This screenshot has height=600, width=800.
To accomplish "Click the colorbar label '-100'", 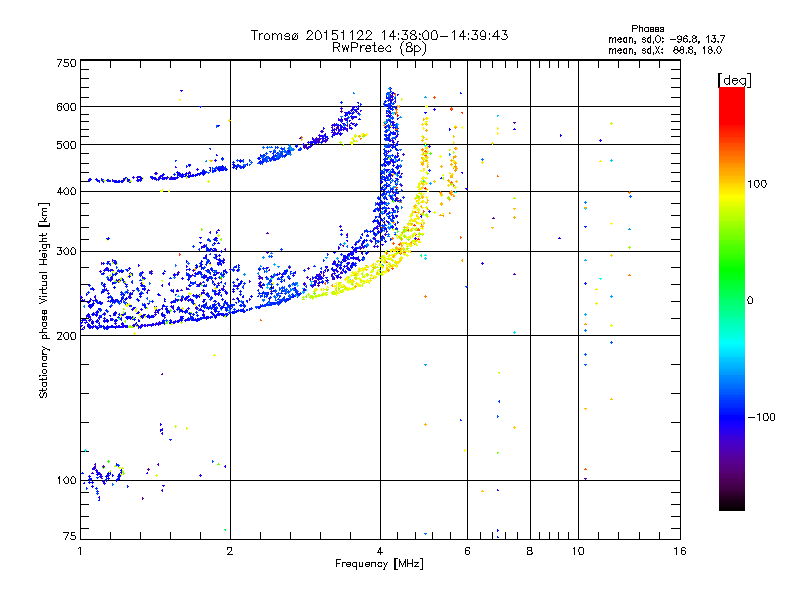I will coord(762,417).
